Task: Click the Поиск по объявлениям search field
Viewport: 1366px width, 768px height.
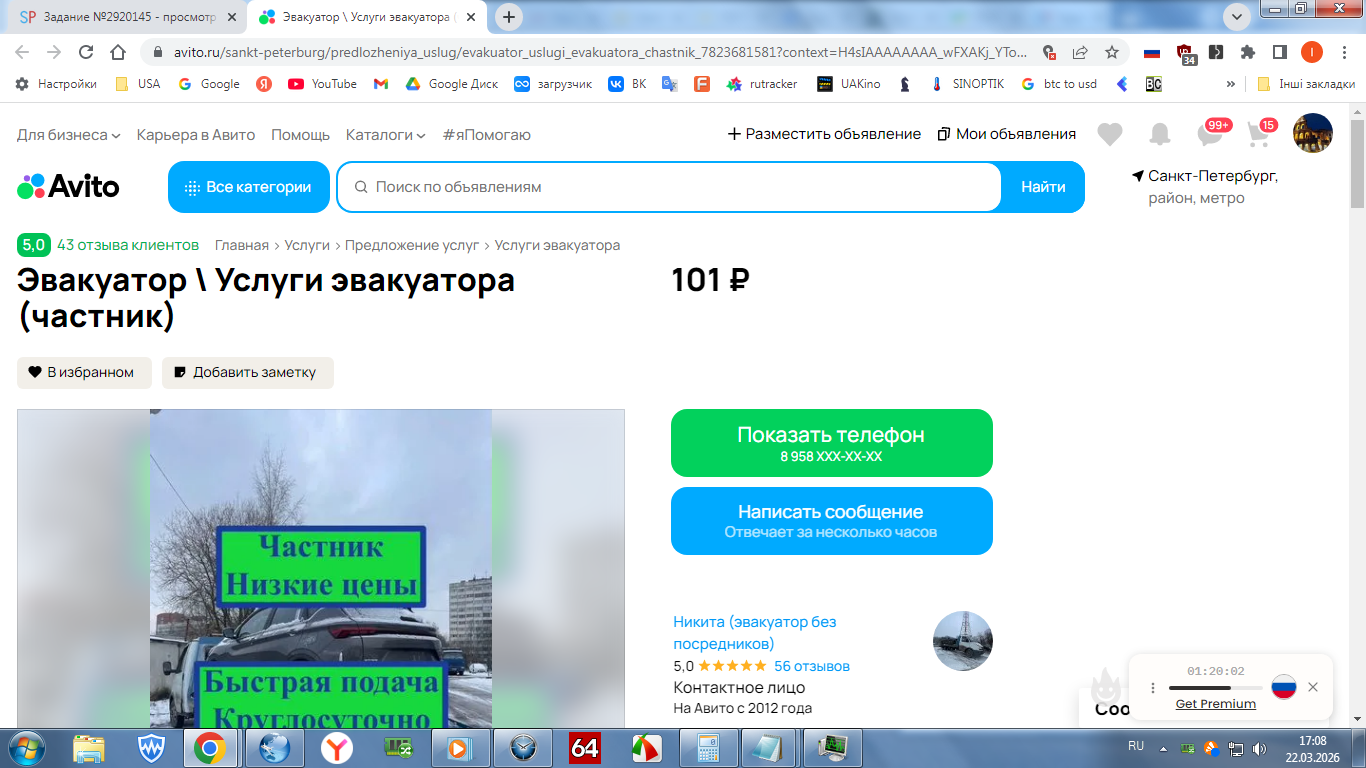Action: 669,187
